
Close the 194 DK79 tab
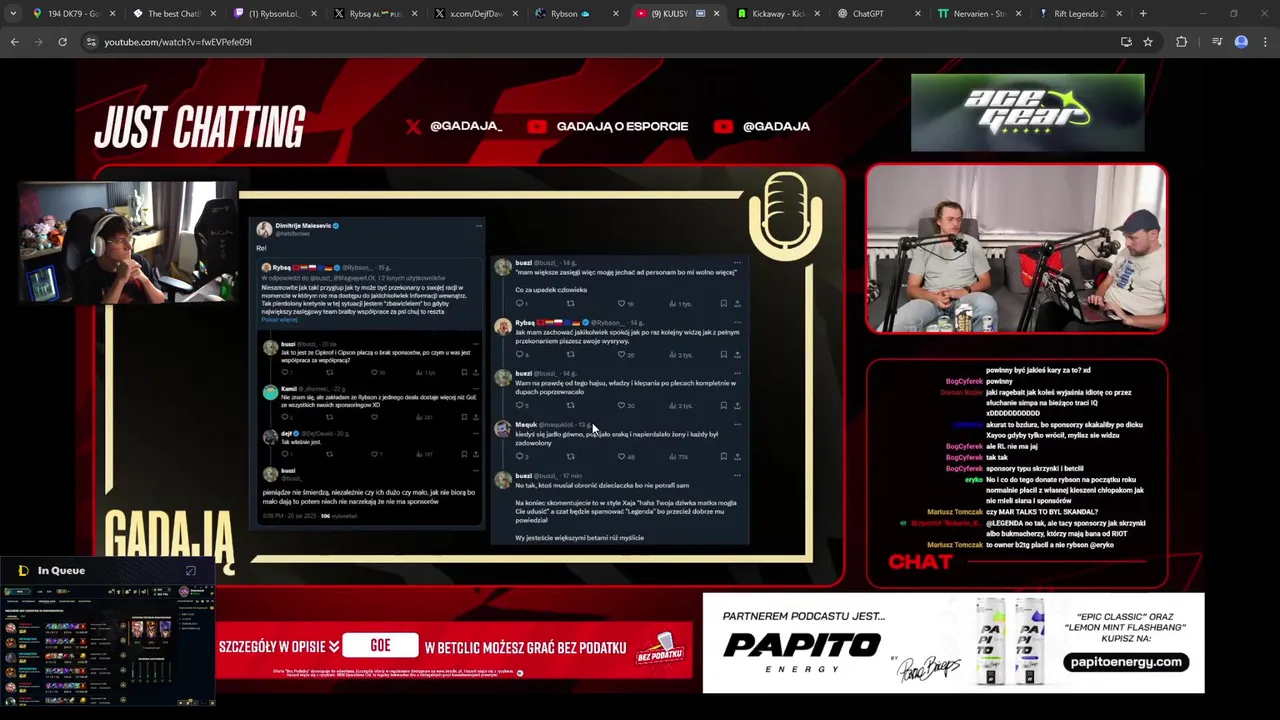(x=112, y=14)
